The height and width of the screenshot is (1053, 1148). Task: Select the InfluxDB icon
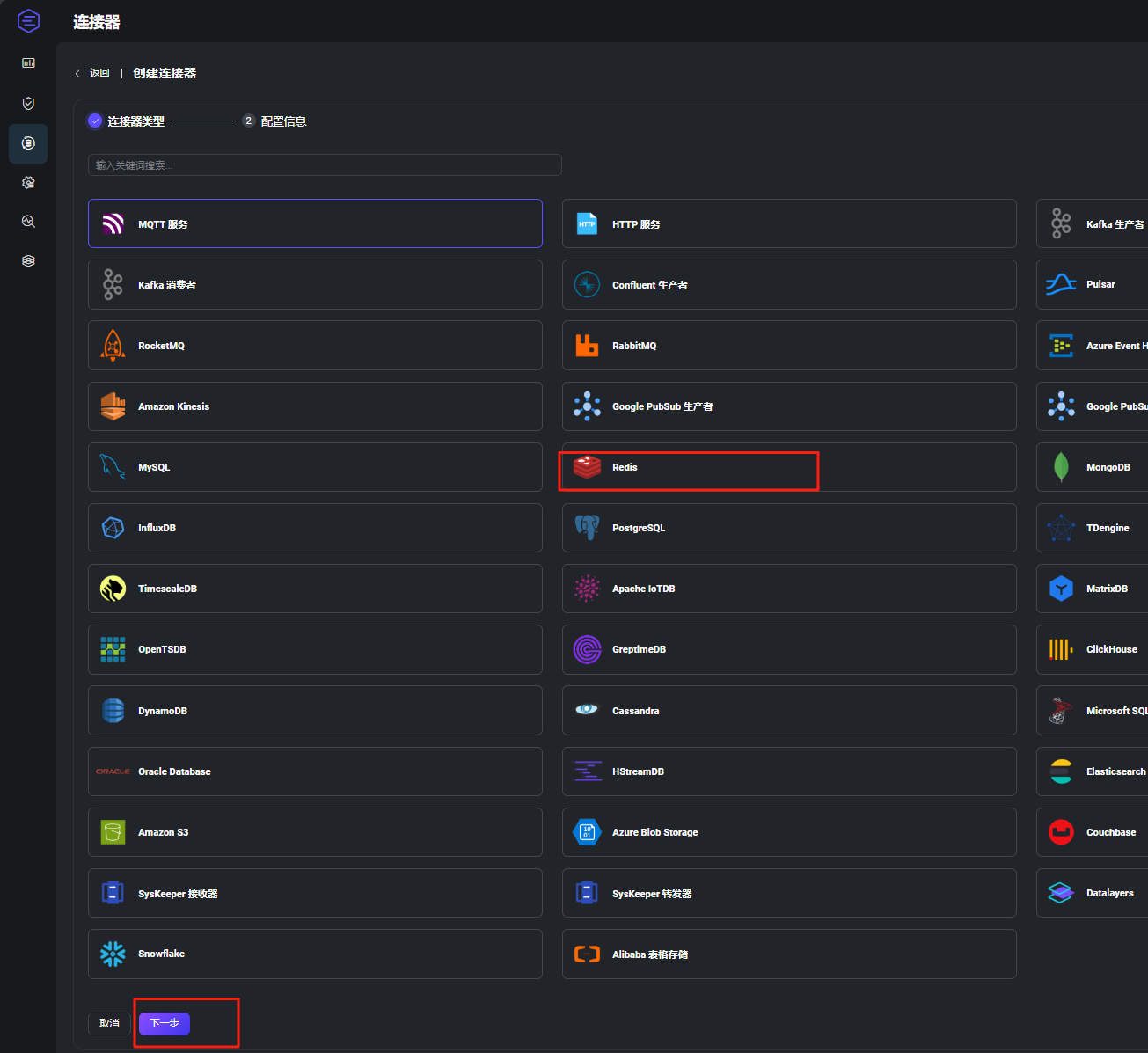pyautogui.click(x=113, y=527)
